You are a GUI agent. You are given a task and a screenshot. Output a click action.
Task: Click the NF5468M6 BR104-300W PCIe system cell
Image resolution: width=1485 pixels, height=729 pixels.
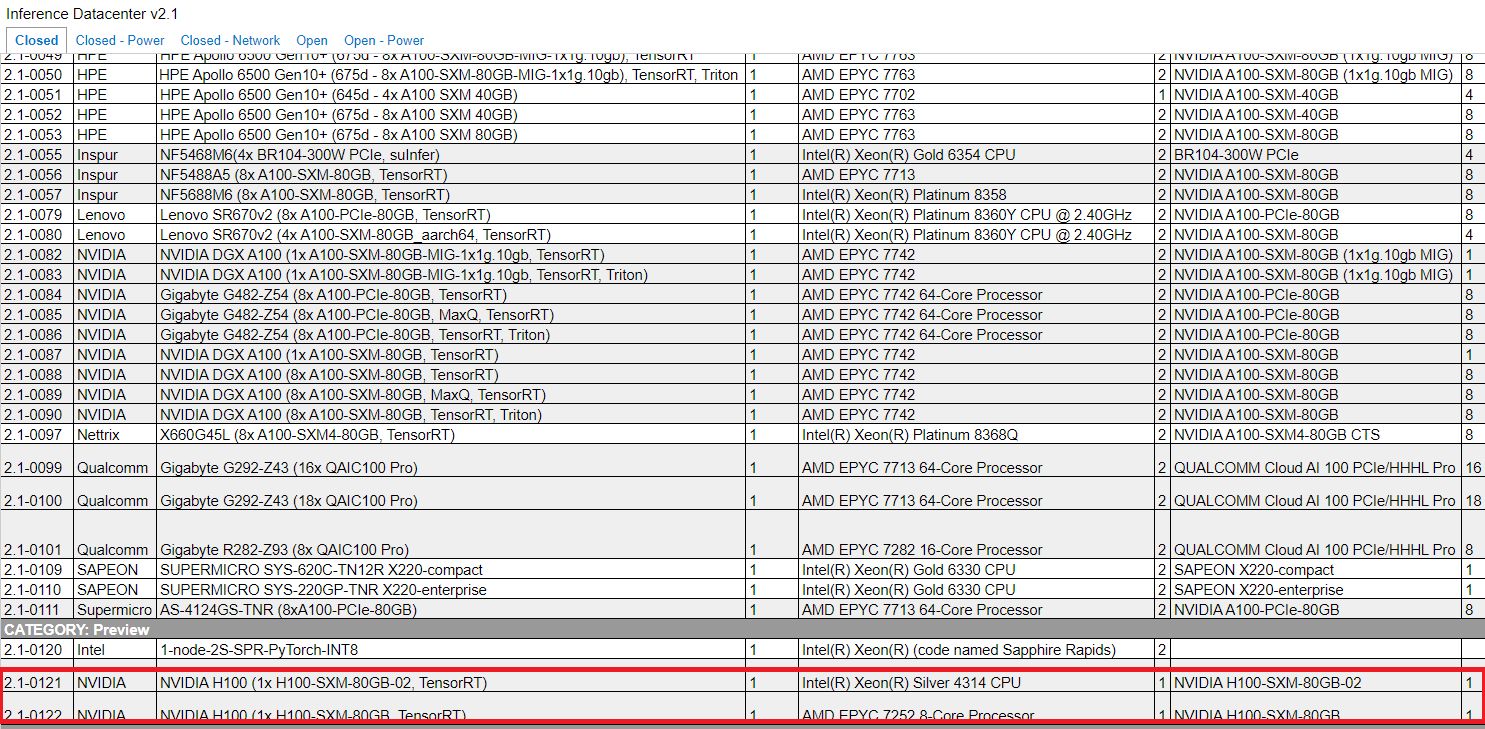click(299, 155)
